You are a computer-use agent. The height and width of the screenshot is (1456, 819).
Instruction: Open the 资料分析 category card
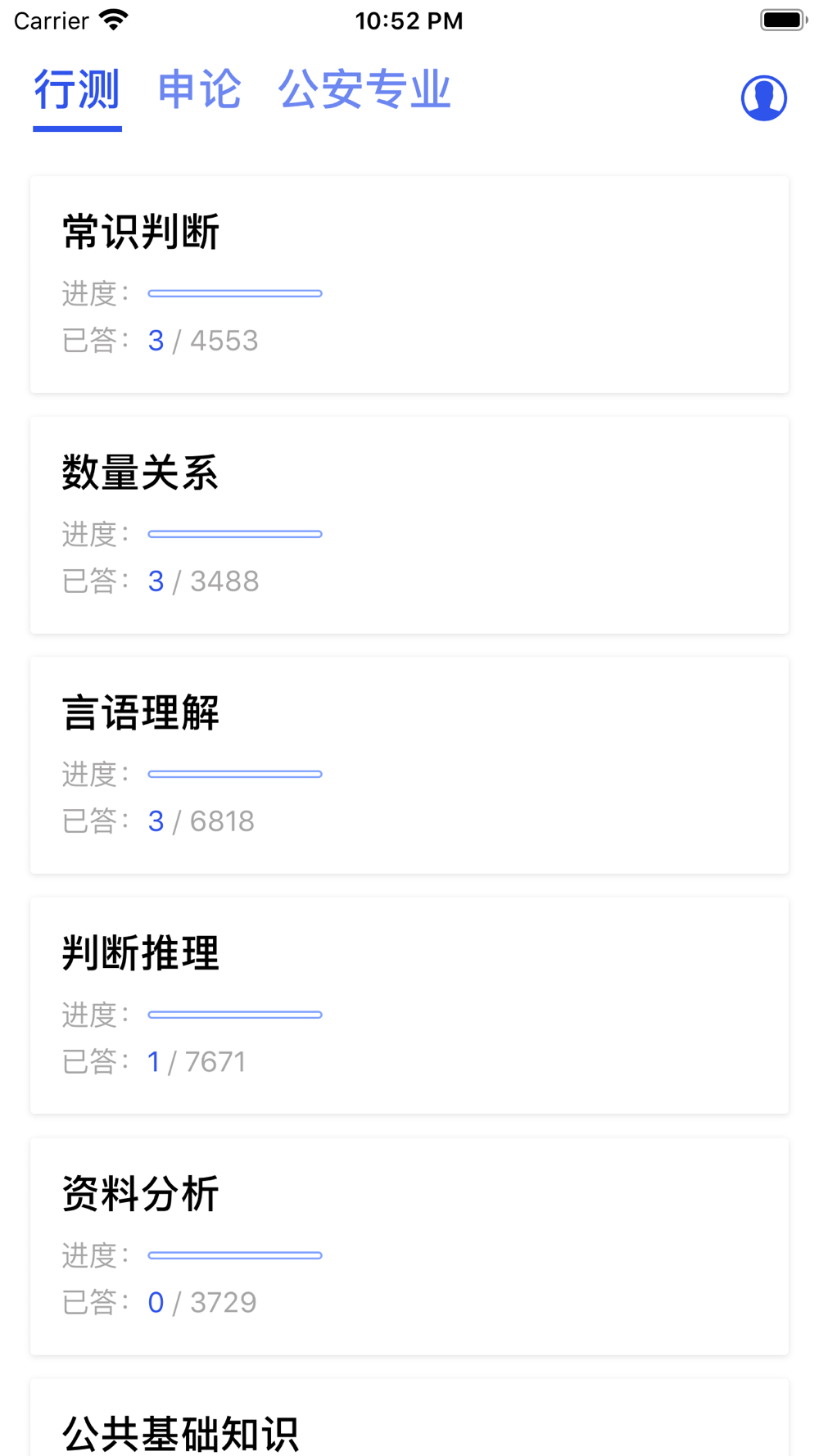click(x=409, y=1246)
